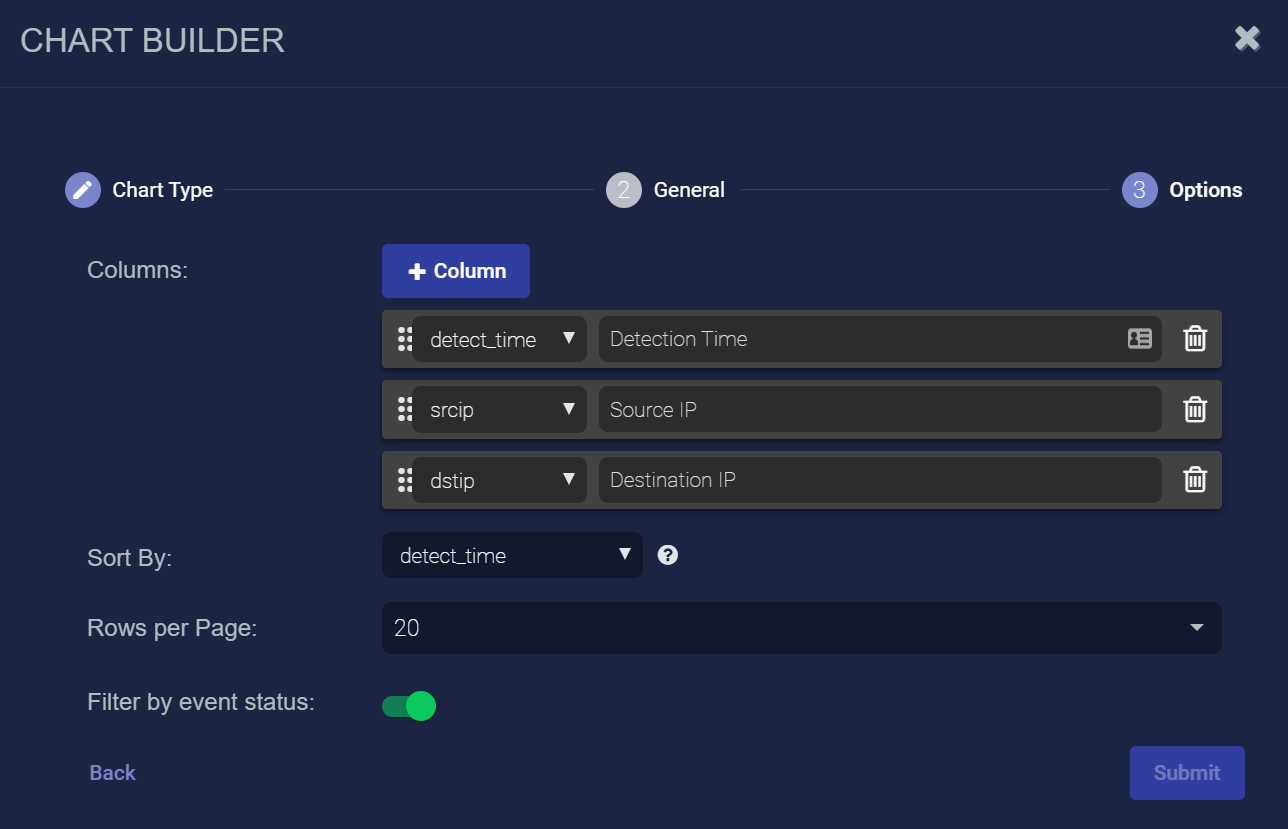The image size is (1288, 829).
Task: Open the Sort By detect_time dropdown
Action: click(512, 555)
